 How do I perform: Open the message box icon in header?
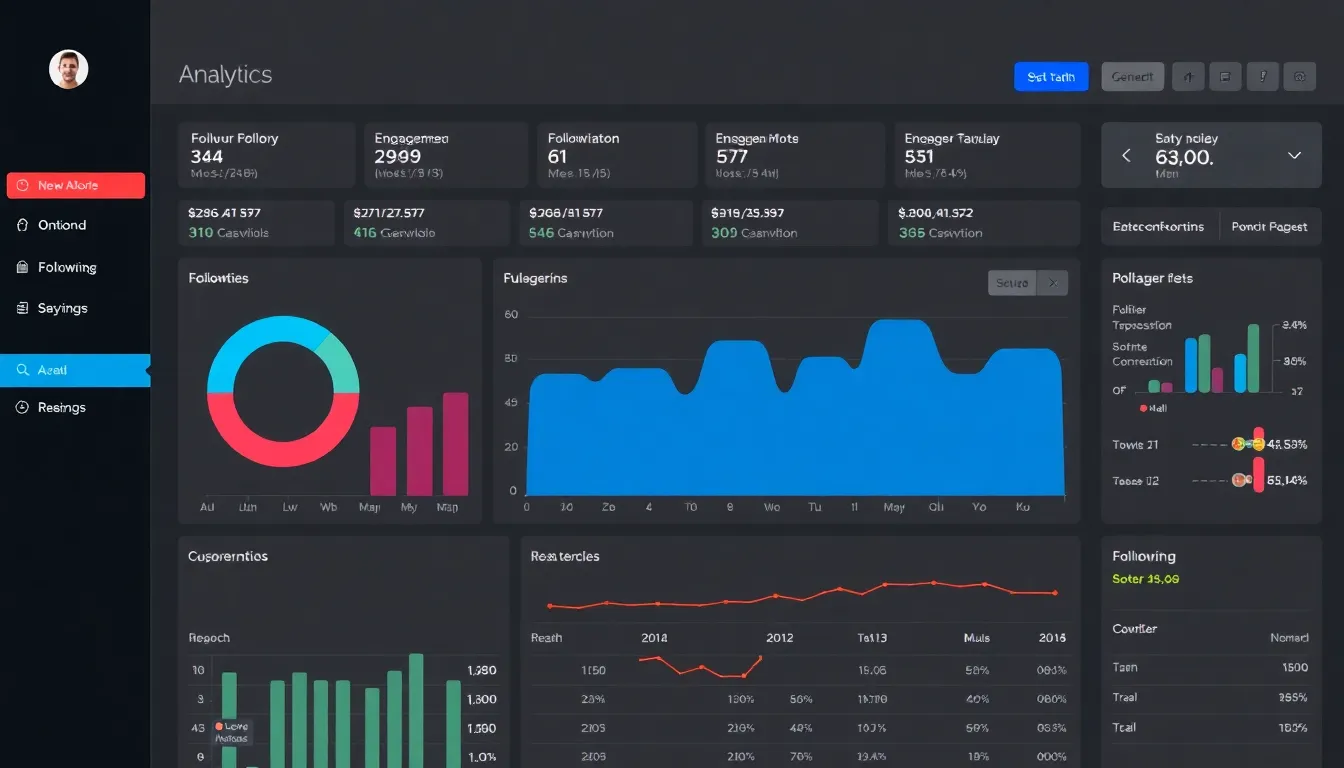point(1225,77)
